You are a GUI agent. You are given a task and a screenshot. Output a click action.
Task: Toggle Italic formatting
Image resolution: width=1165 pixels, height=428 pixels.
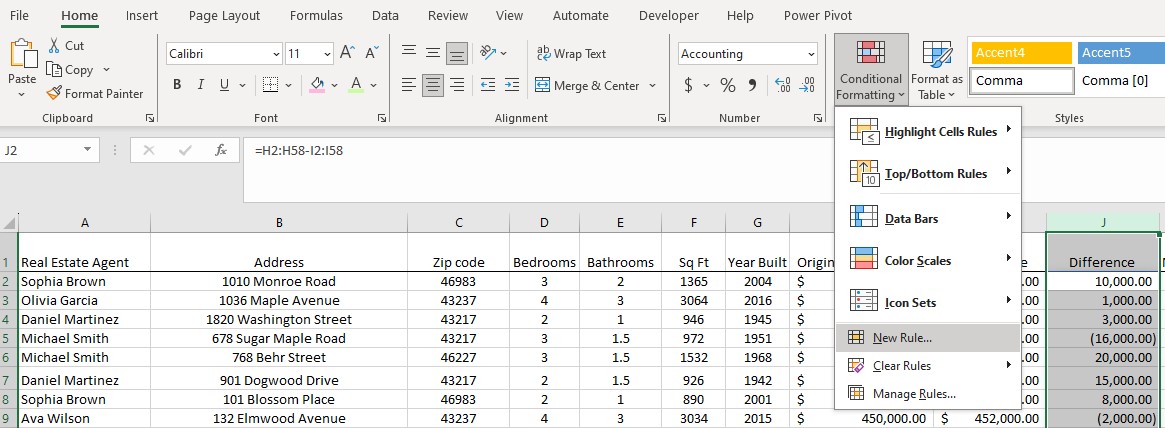pos(201,85)
